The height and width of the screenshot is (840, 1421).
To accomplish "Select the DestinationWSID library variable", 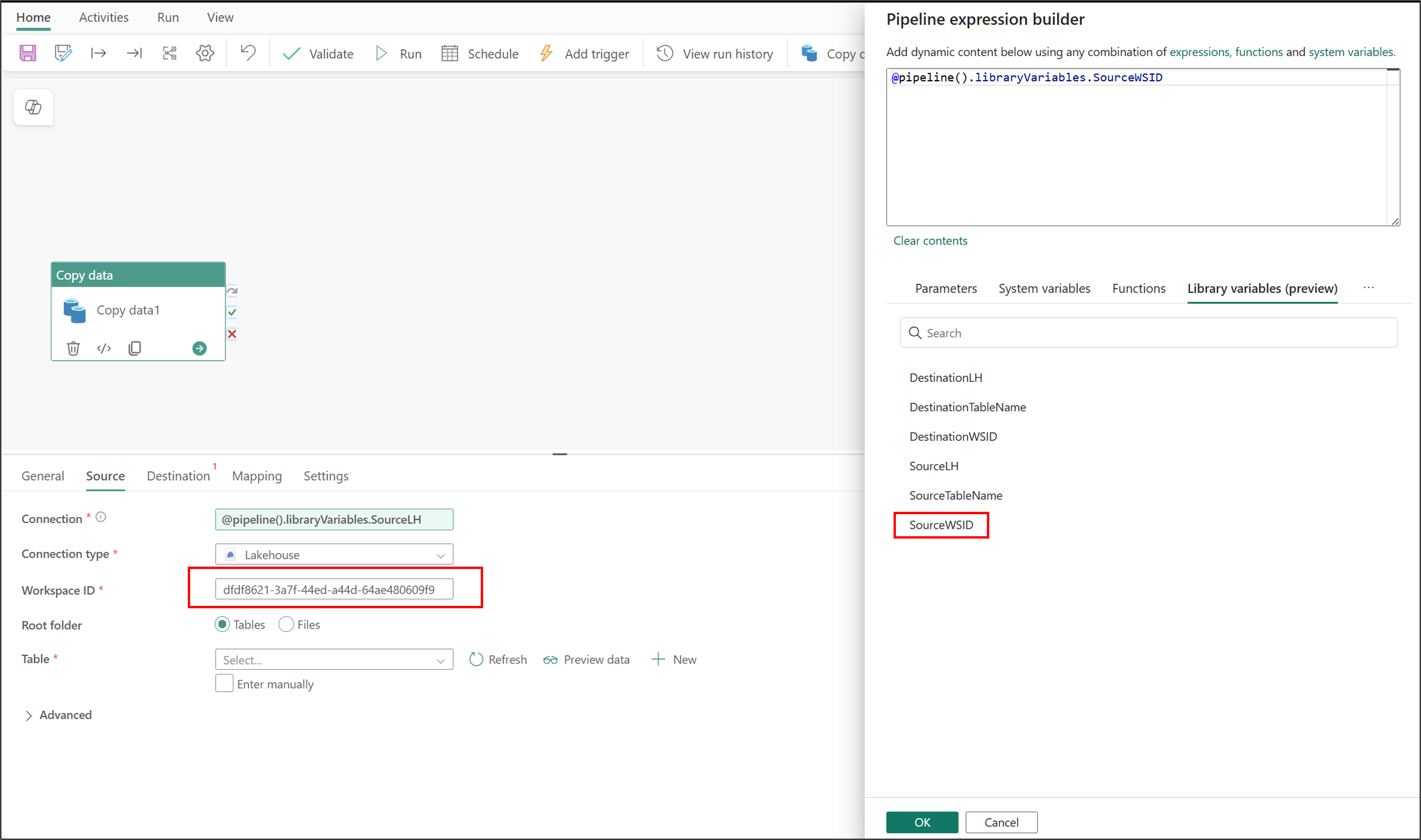I will tap(953, 436).
